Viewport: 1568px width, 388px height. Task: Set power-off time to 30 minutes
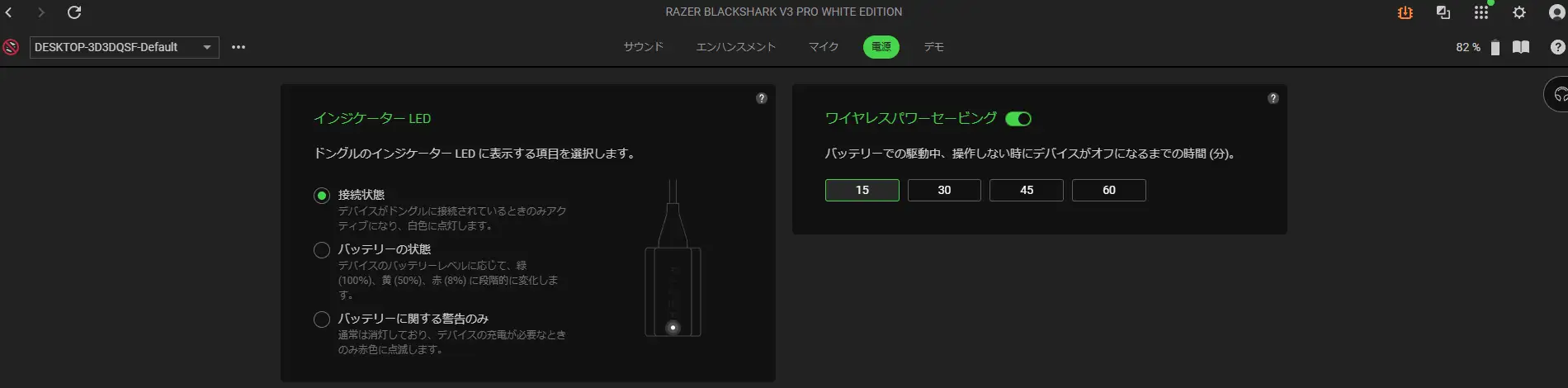(x=944, y=190)
